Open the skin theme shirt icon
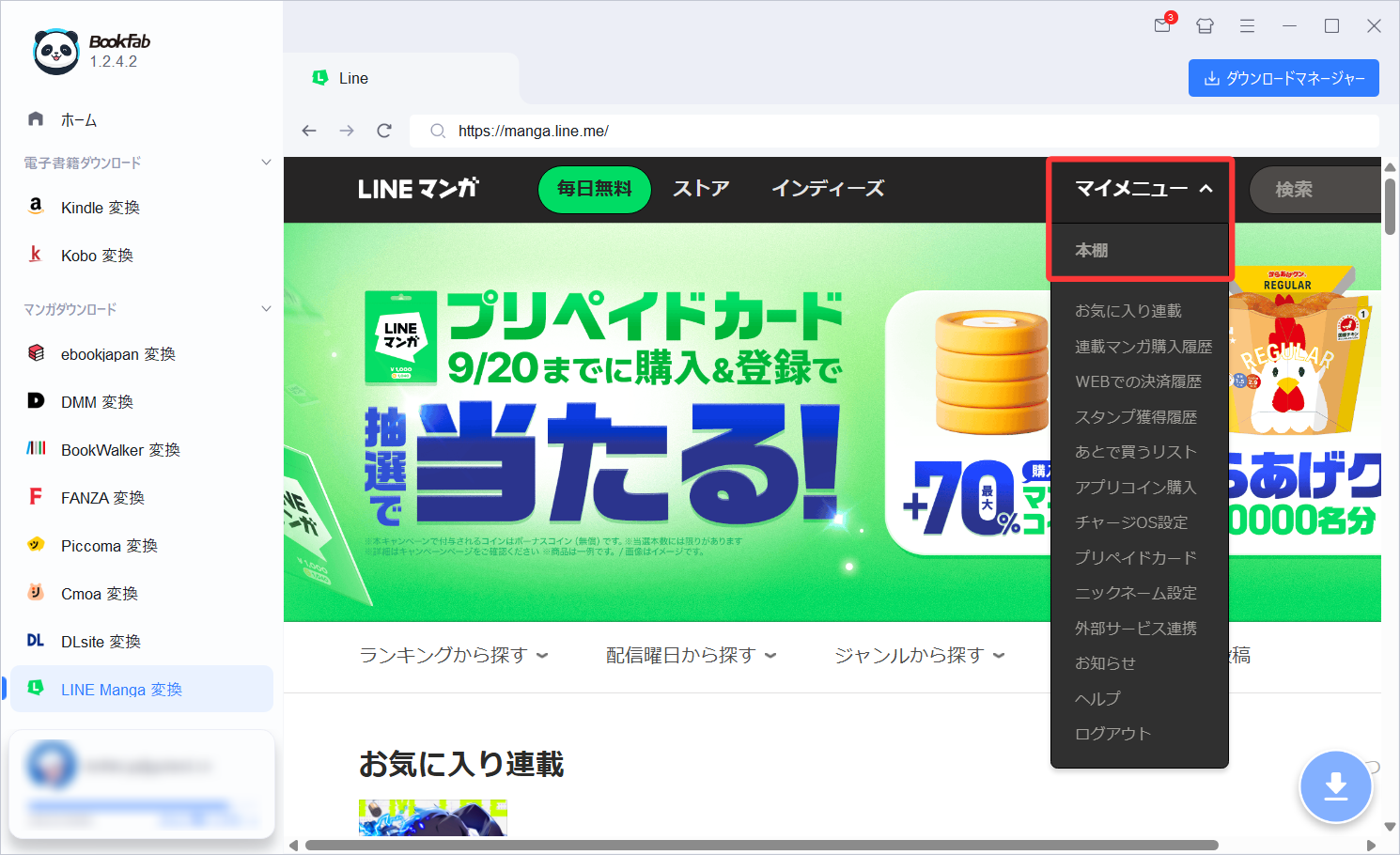The image size is (1400, 855). [1205, 26]
